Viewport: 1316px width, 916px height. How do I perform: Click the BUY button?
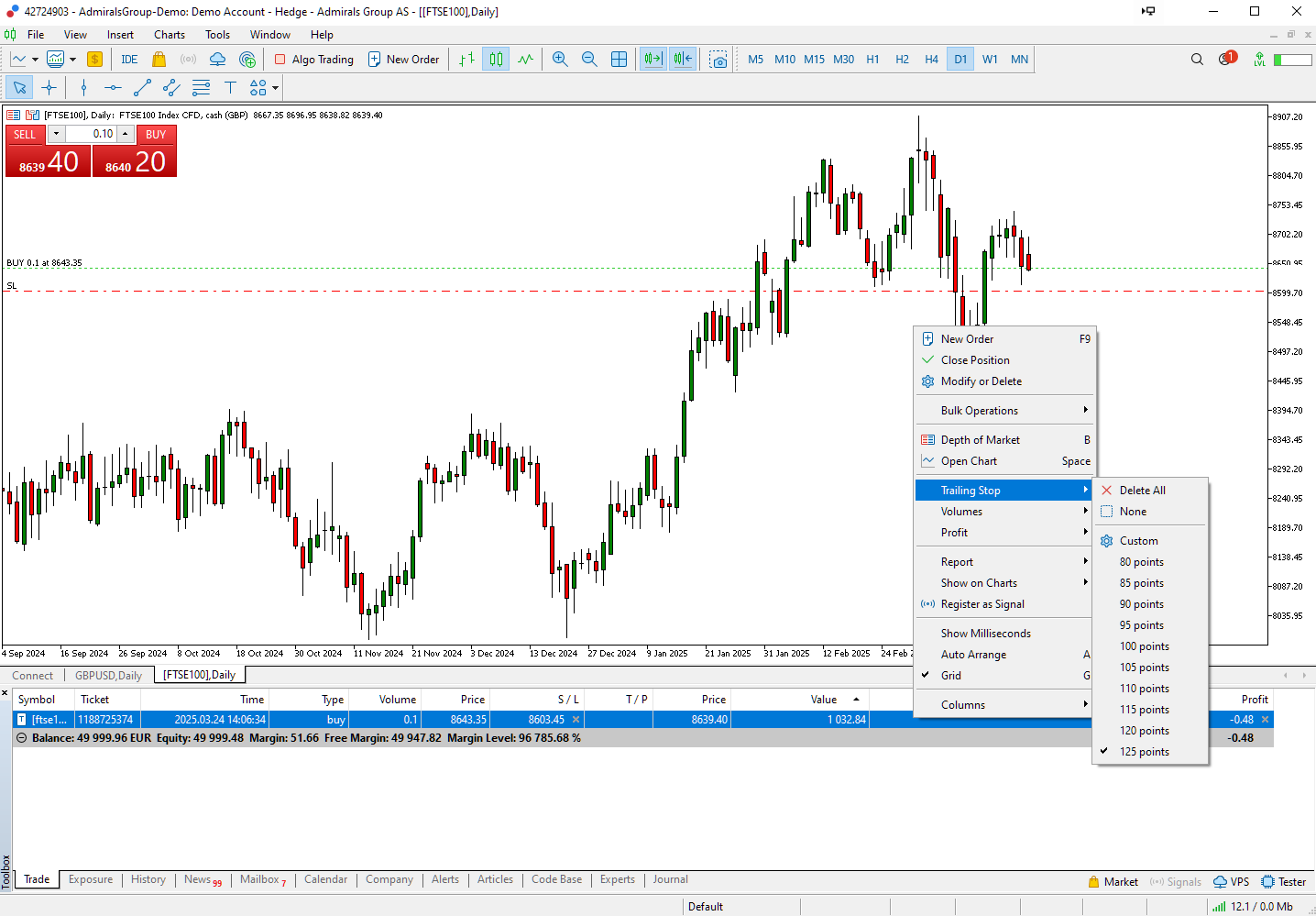[x=155, y=134]
